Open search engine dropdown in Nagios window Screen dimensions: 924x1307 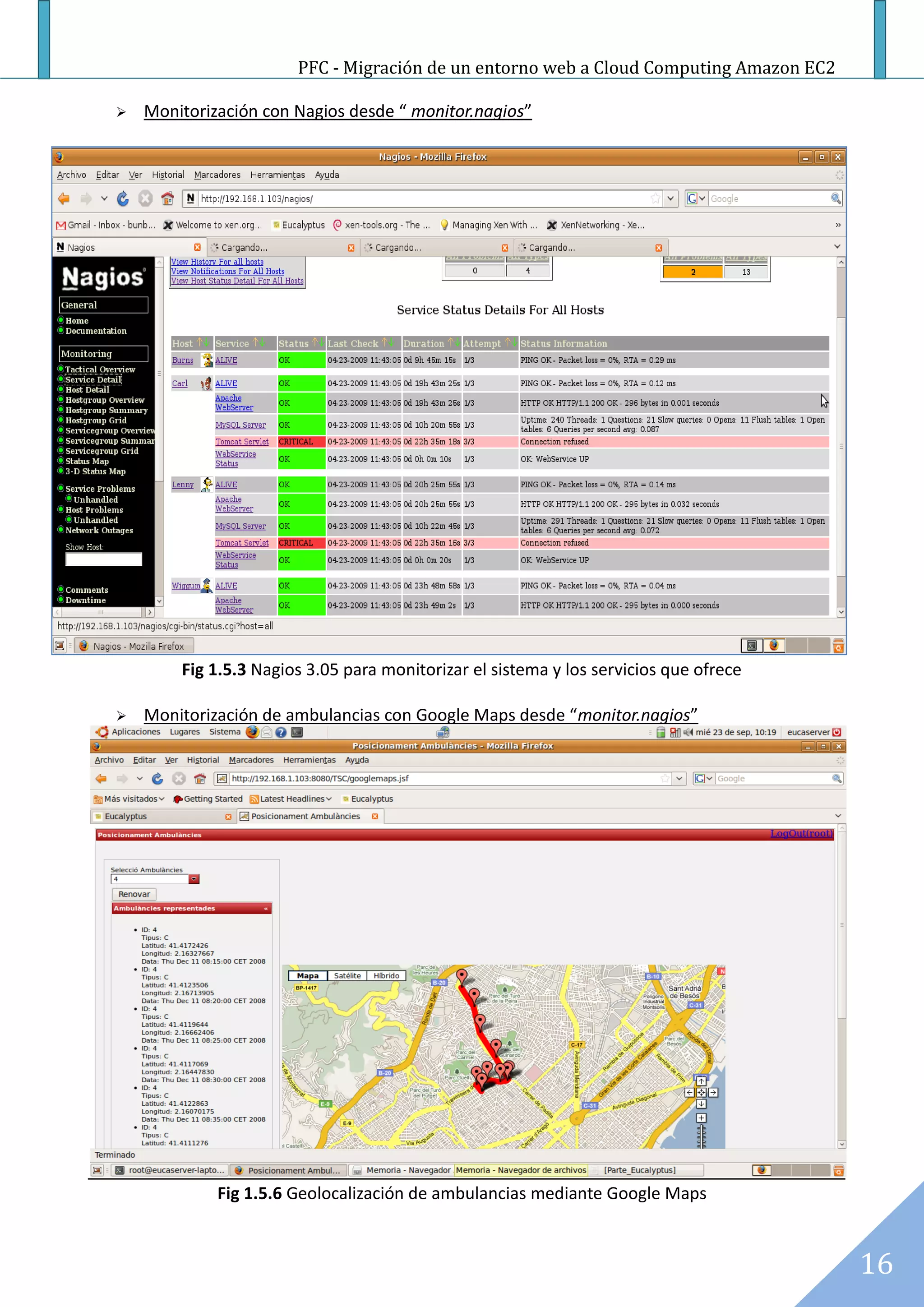coord(702,199)
